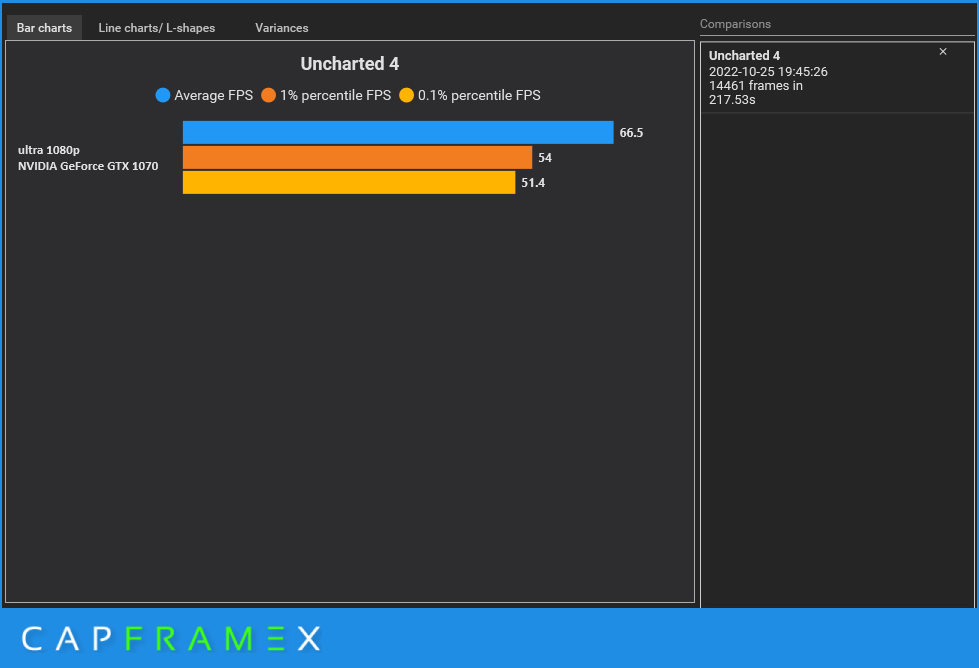Select the Uncharted 4 chart title
Viewport: 979px width, 668px height.
pyautogui.click(x=350, y=64)
